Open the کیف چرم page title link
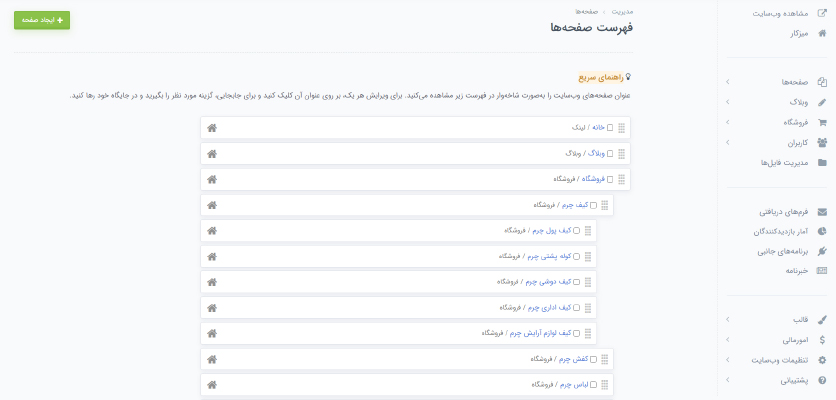Screen dimensions: 836x400 [575, 205]
